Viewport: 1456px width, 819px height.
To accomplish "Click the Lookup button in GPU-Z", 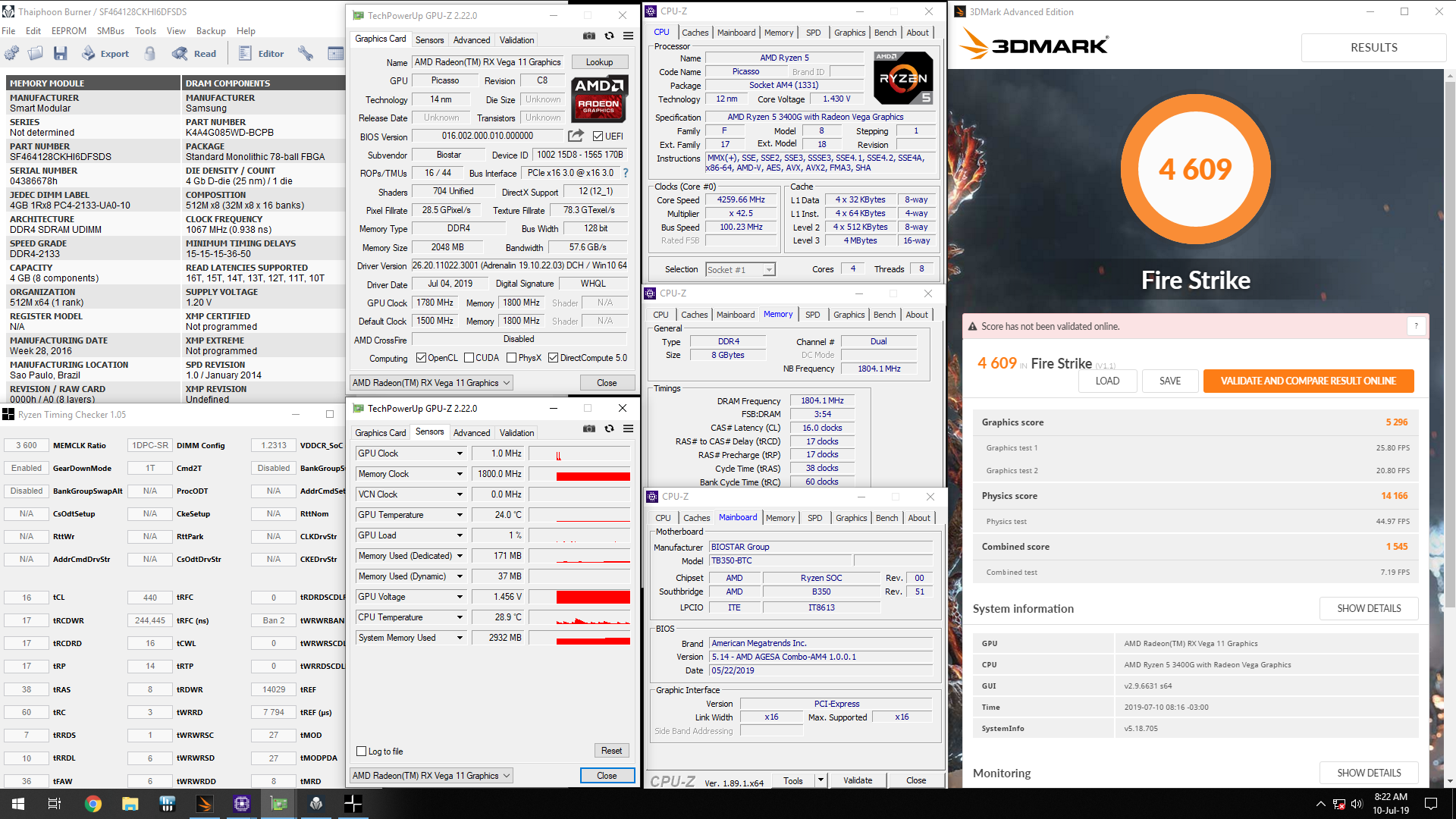I will tap(599, 62).
